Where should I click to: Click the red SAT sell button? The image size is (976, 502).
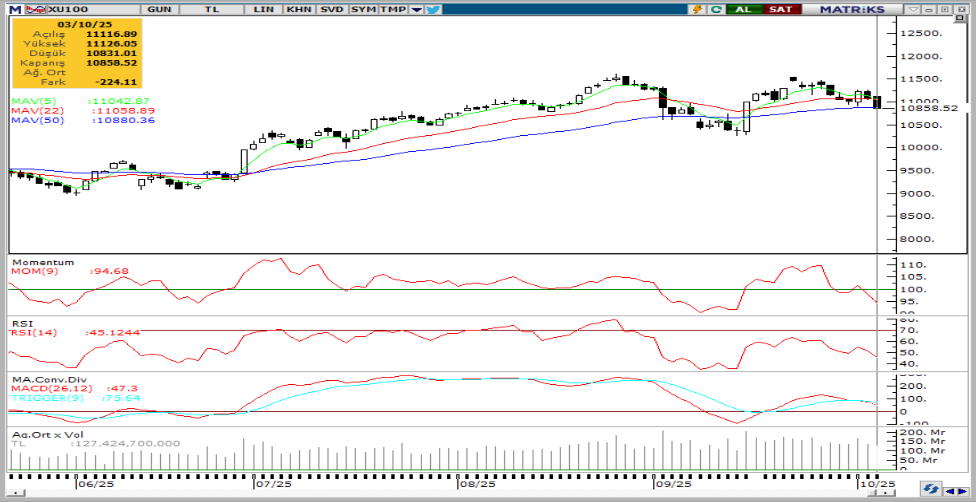[779, 9]
